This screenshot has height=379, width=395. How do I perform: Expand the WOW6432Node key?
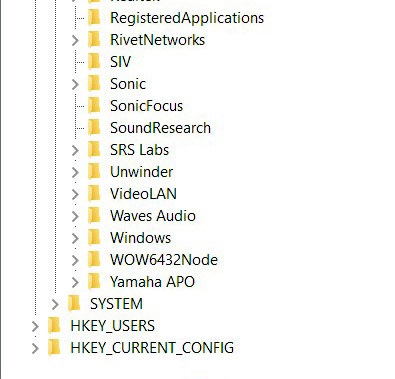75,260
